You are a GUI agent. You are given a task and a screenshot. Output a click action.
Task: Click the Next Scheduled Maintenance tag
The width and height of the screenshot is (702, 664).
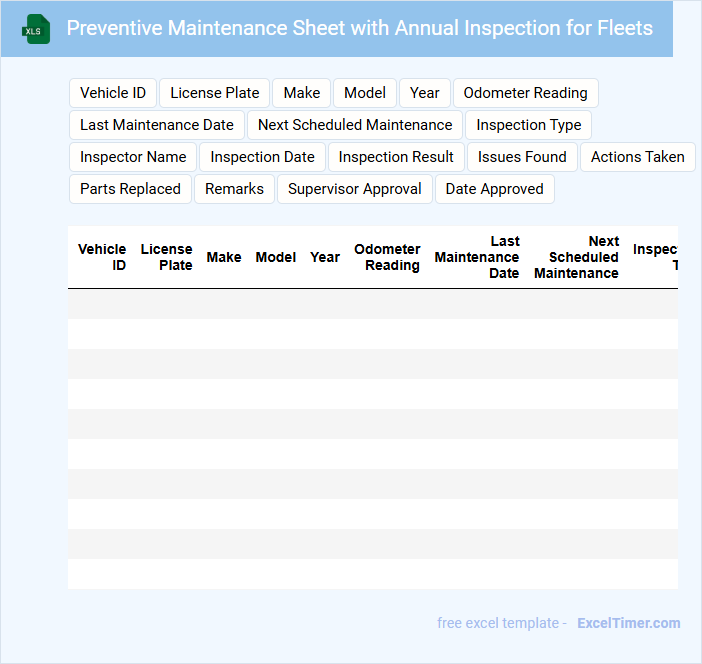coord(355,125)
